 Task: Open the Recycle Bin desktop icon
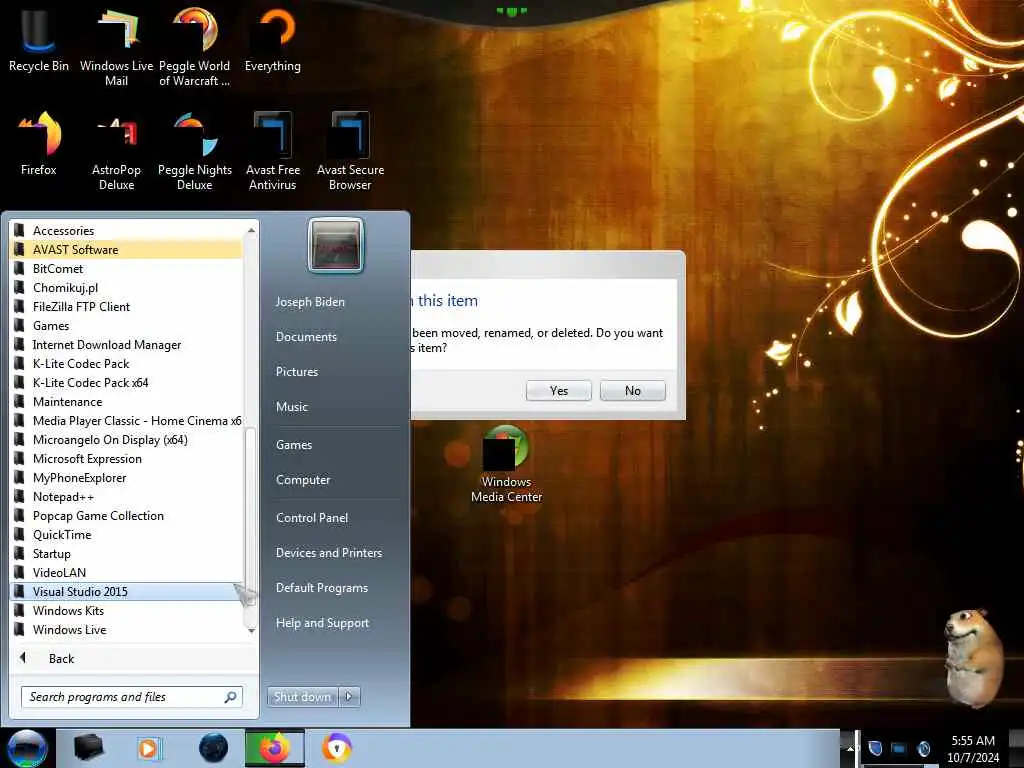click(x=39, y=40)
